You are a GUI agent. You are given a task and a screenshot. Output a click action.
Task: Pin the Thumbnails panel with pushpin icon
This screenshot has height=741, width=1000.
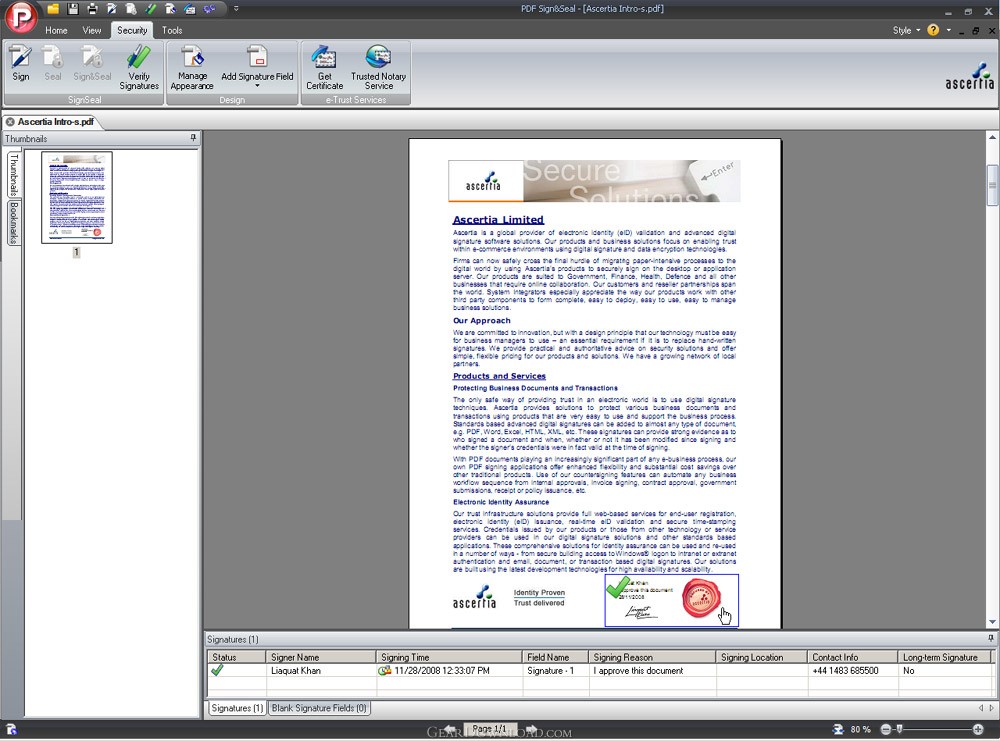click(193, 138)
